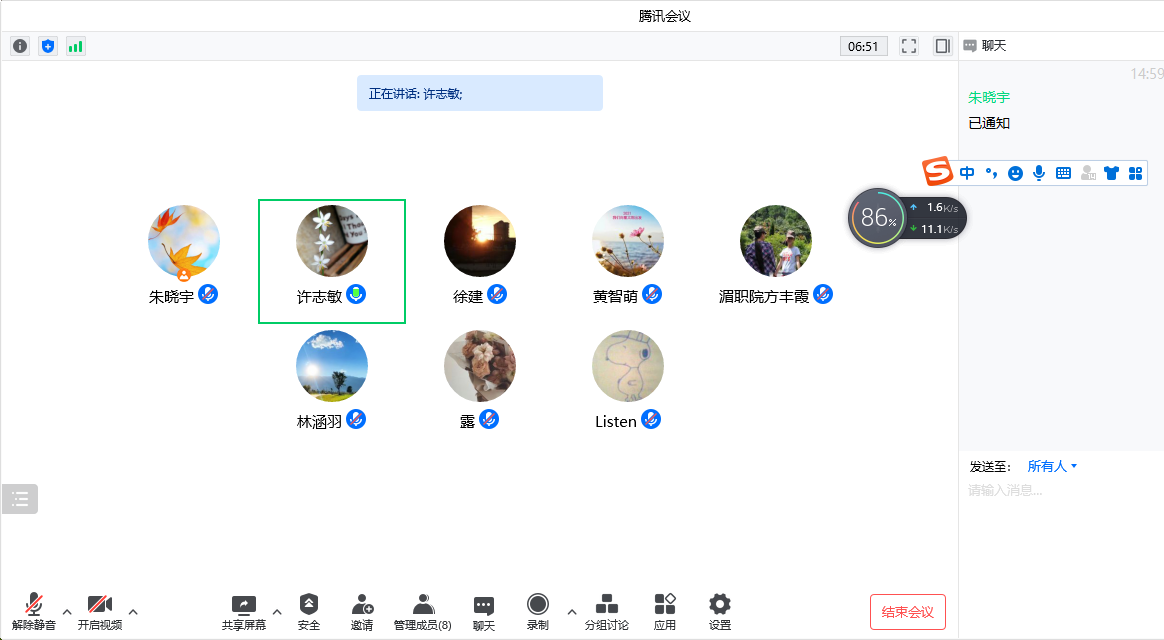1164x640 pixels.
Task: Click the chat message input field
Action: 1060,491
